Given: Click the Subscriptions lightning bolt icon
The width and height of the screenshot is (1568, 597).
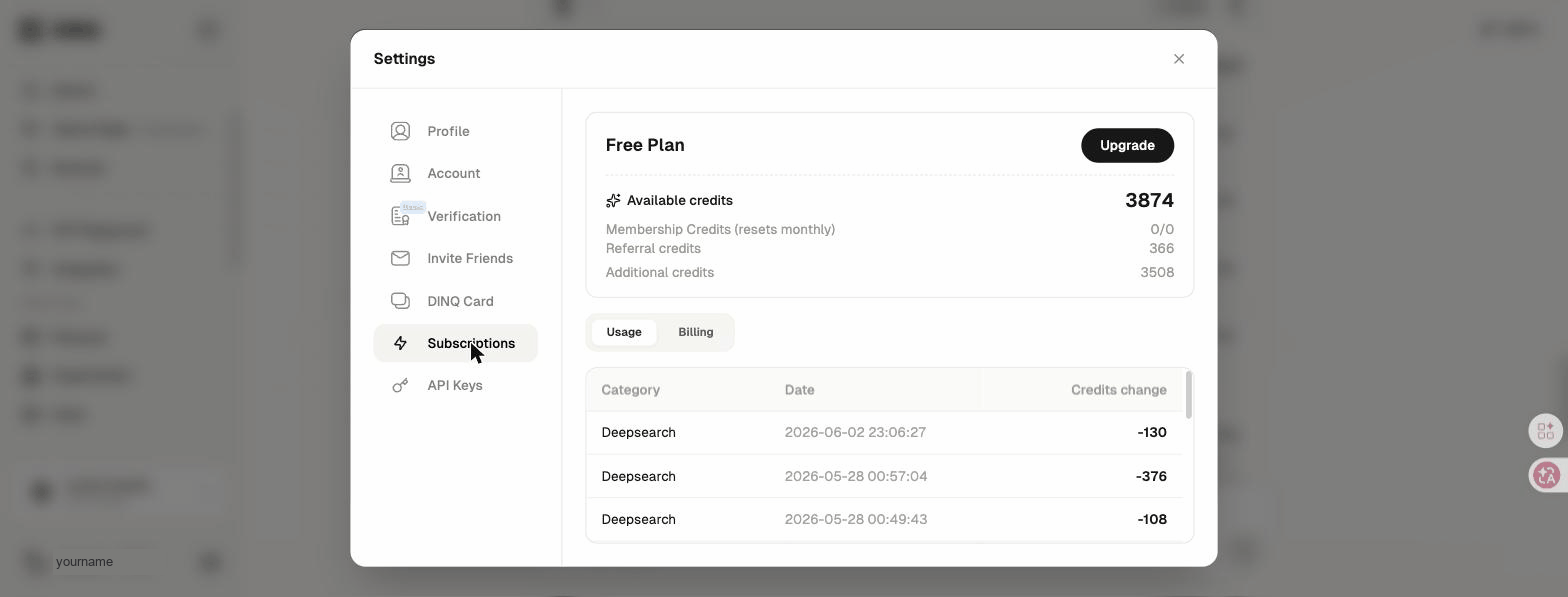Looking at the screenshot, I should click(x=400, y=343).
